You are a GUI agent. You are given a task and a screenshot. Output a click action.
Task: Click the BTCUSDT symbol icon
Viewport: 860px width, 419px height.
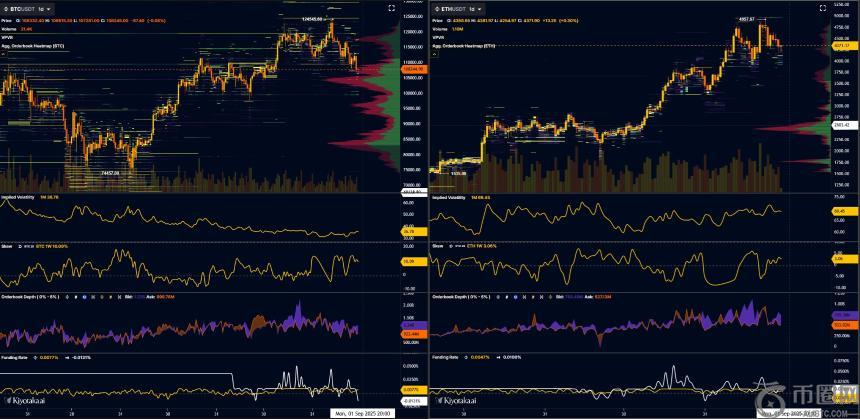point(6,8)
